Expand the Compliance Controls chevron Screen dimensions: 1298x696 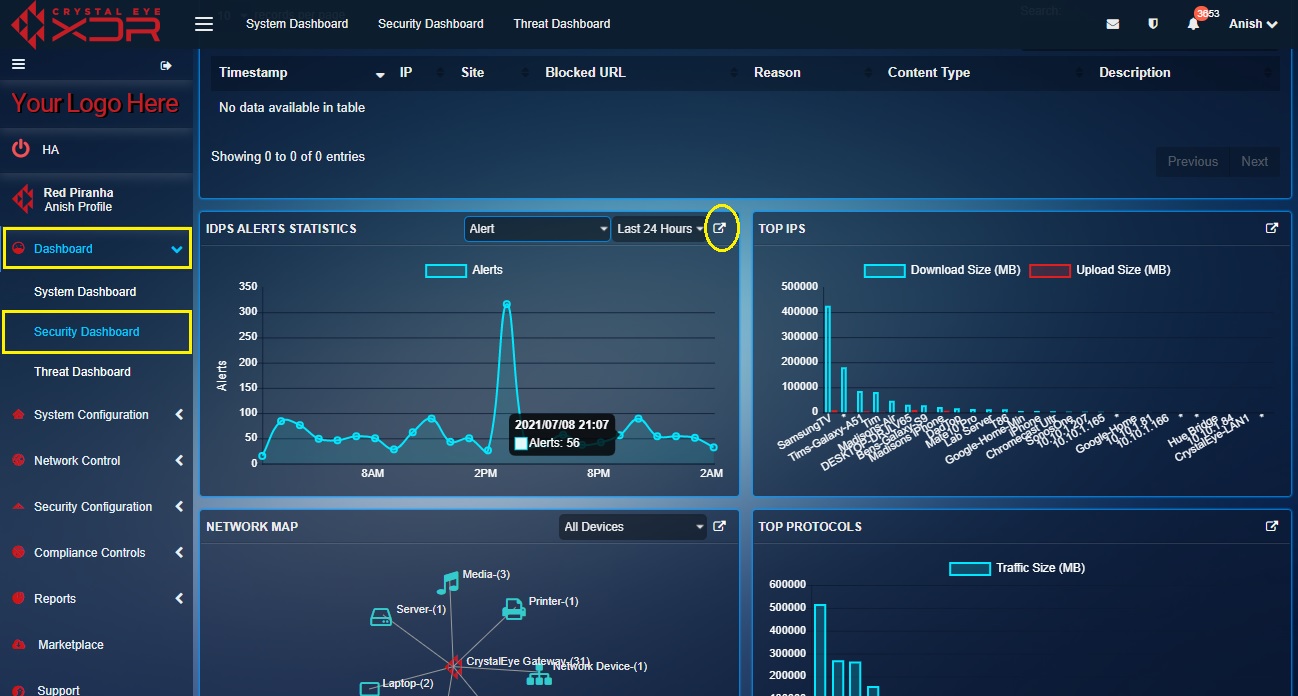coord(179,553)
